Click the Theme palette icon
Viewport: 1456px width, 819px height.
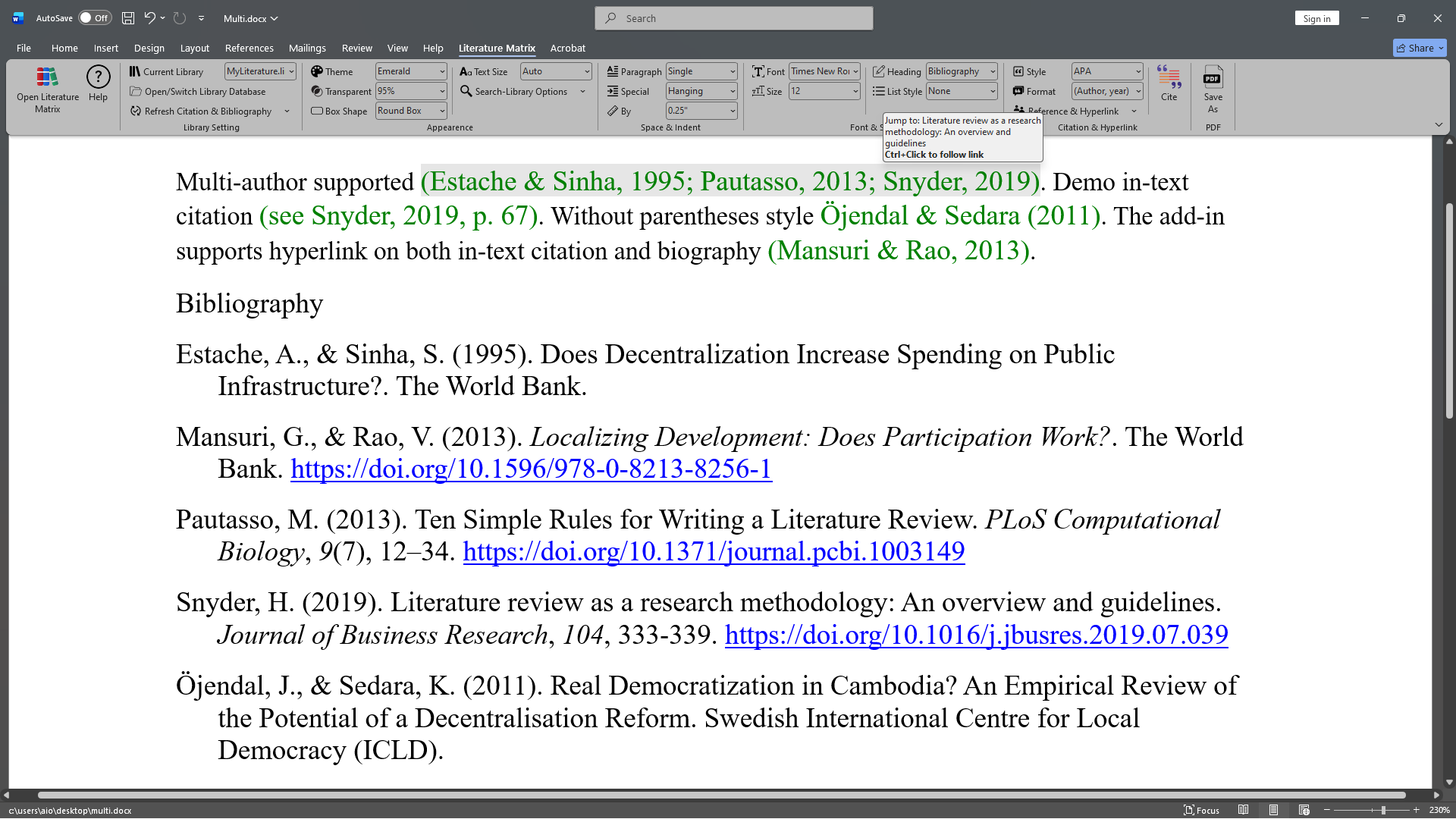pos(317,71)
